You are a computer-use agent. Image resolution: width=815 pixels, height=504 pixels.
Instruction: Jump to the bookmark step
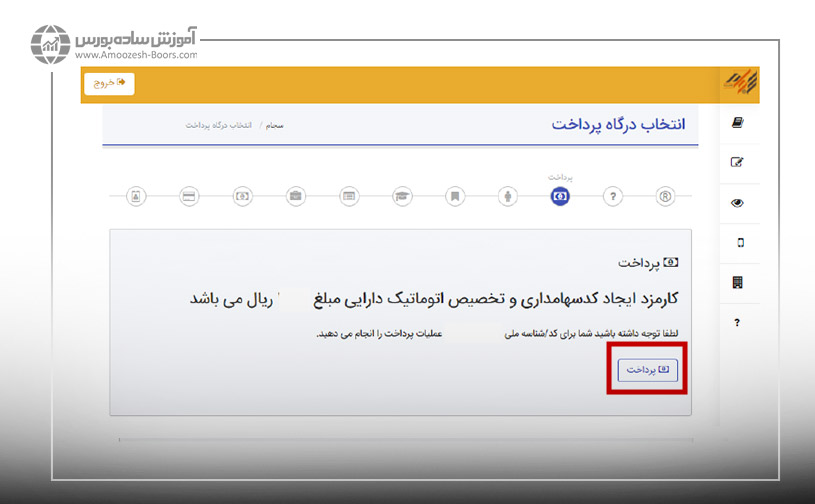[454, 196]
